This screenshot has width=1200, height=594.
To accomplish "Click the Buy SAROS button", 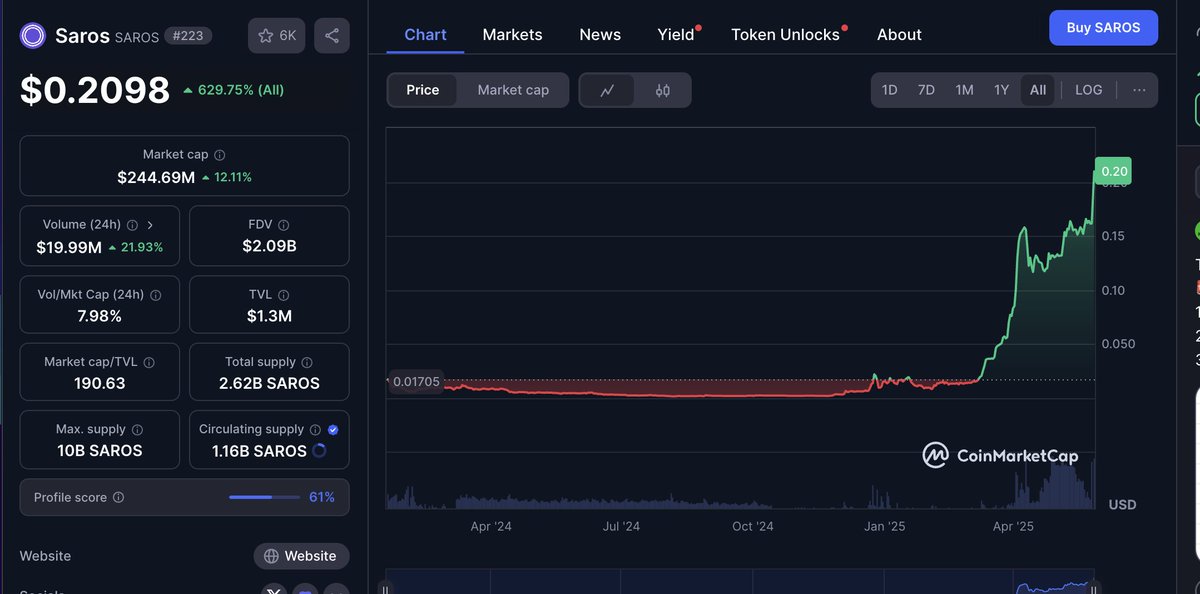I will 1103,27.
